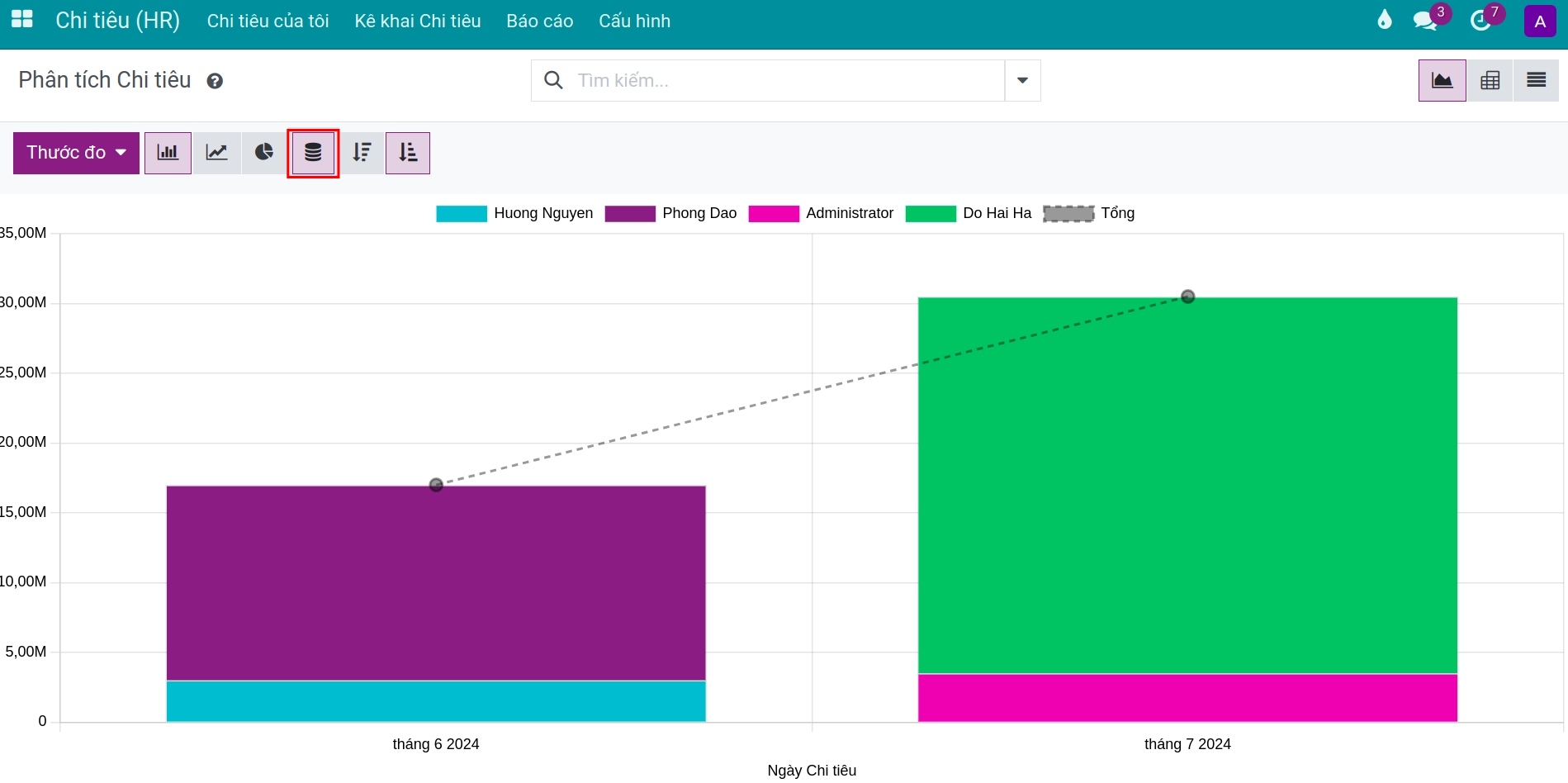Open user avatar A menu
This screenshot has width=1568, height=783.
(x=1540, y=21)
